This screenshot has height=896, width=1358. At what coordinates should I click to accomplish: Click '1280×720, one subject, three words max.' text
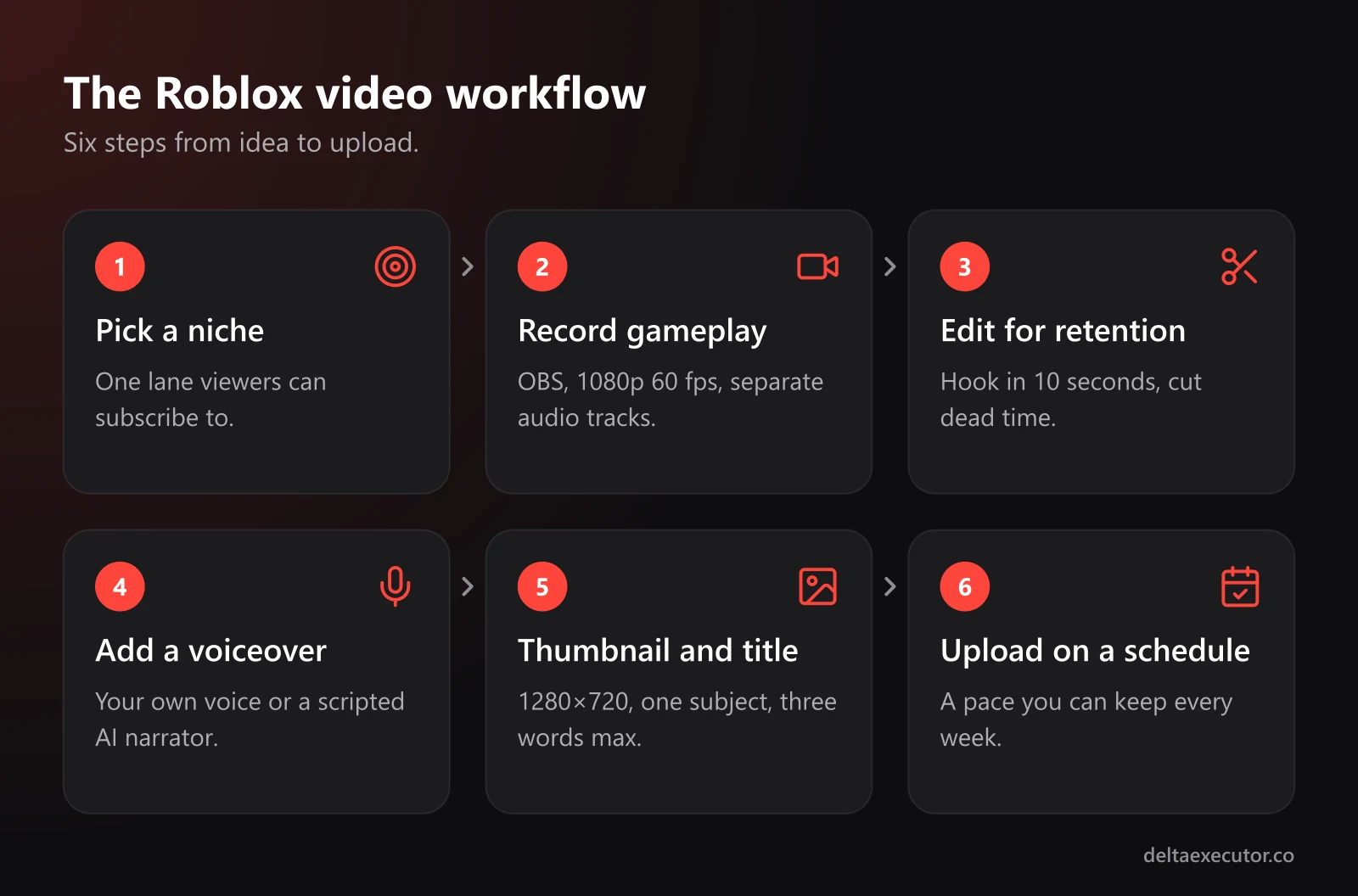[677, 720]
